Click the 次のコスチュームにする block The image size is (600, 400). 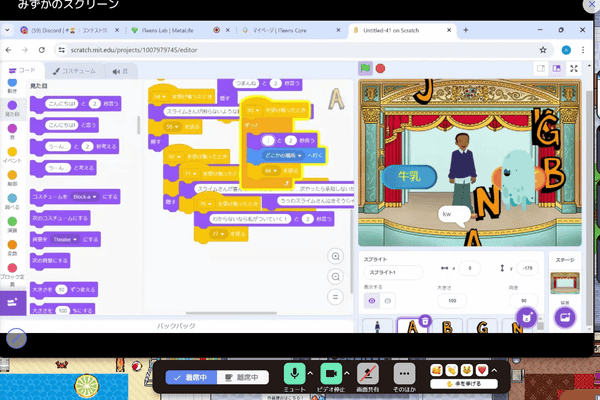point(60,218)
